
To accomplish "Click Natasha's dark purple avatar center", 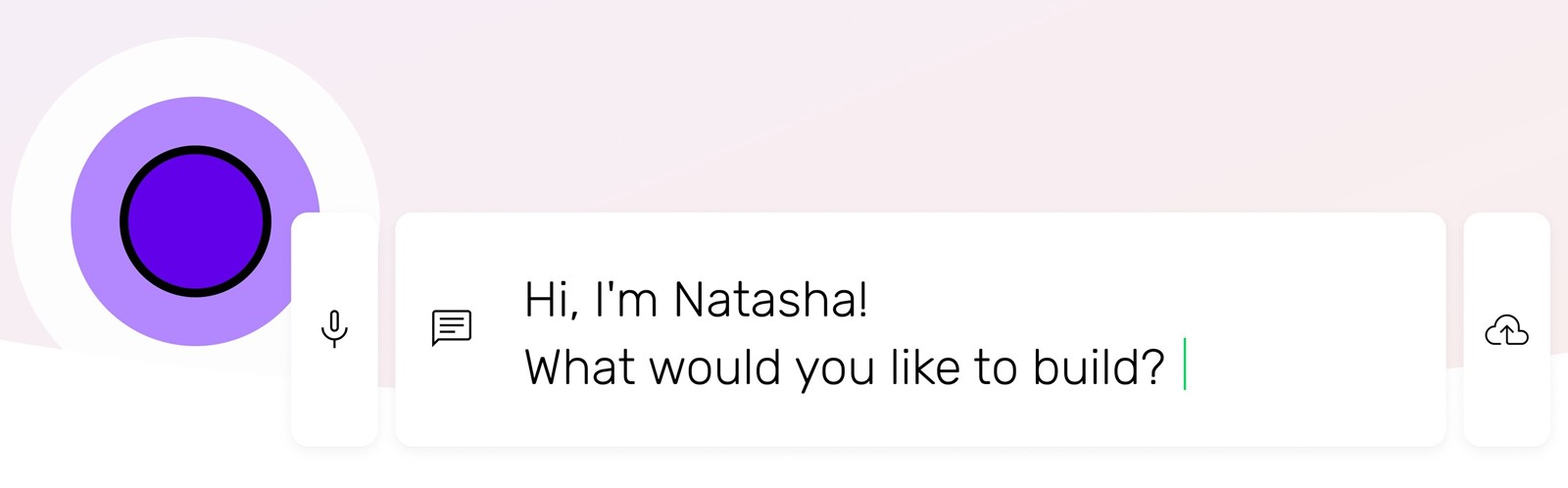I will tap(196, 221).
